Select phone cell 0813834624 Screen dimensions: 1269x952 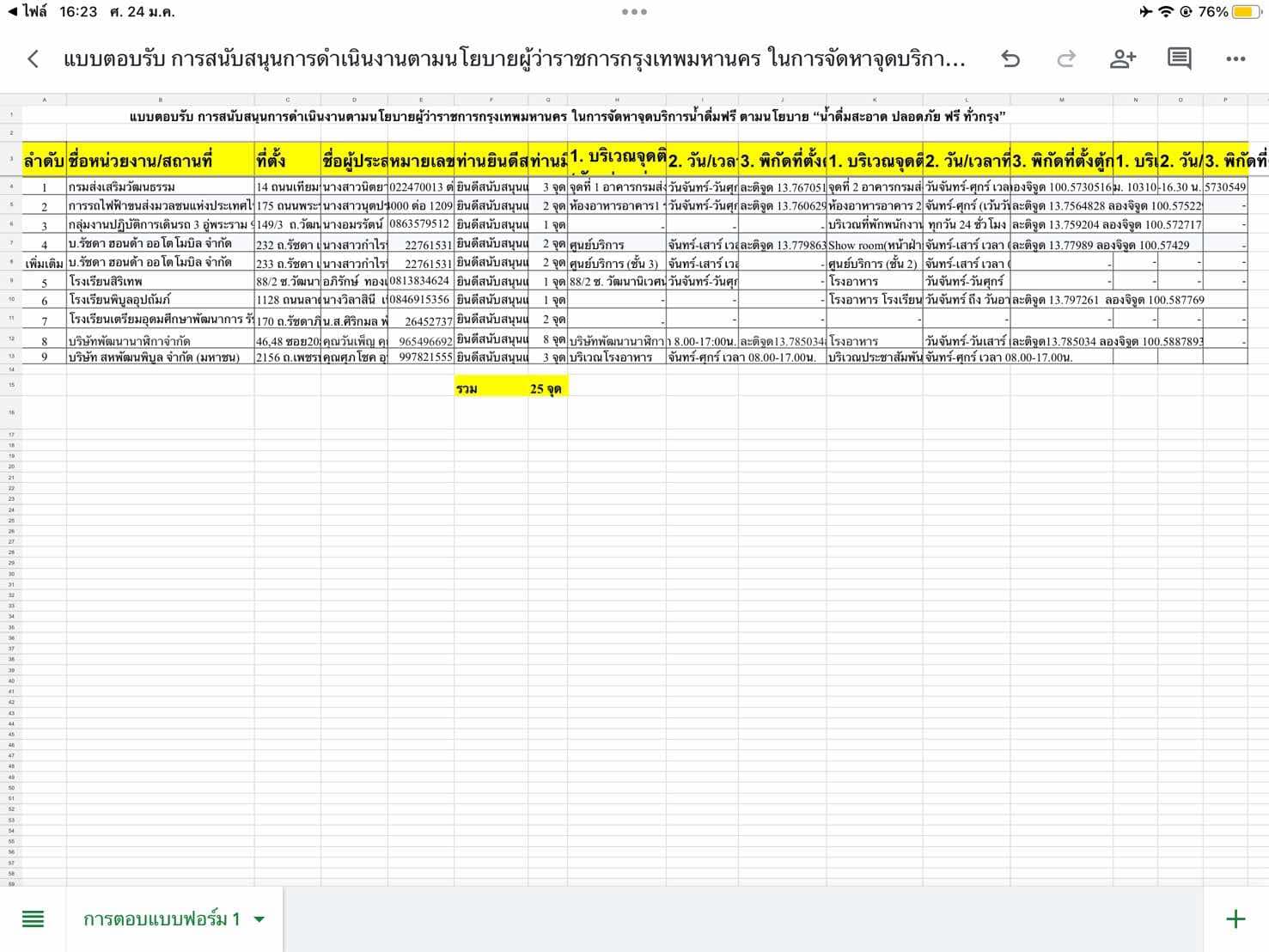(421, 281)
